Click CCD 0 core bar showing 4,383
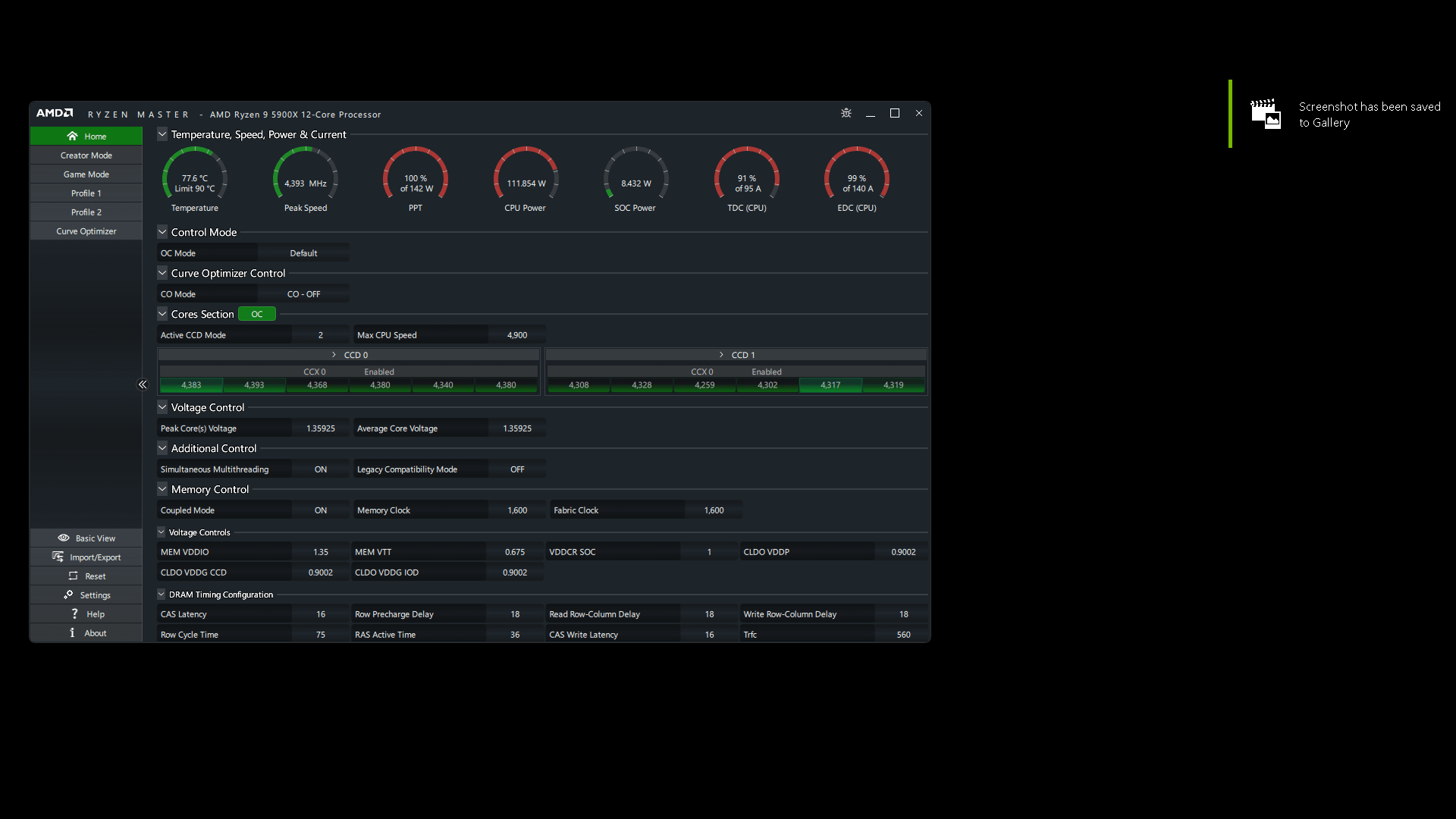 [x=191, y=385]
